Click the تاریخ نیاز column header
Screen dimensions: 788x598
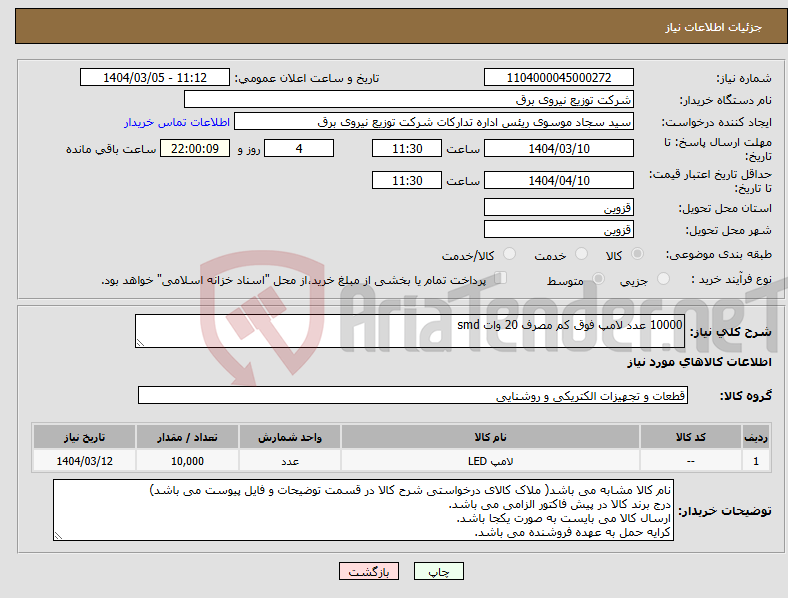click(84, 437)
